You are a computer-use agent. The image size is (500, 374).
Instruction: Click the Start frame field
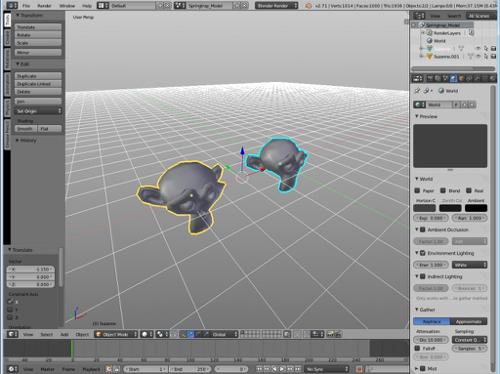click(146, 369)
